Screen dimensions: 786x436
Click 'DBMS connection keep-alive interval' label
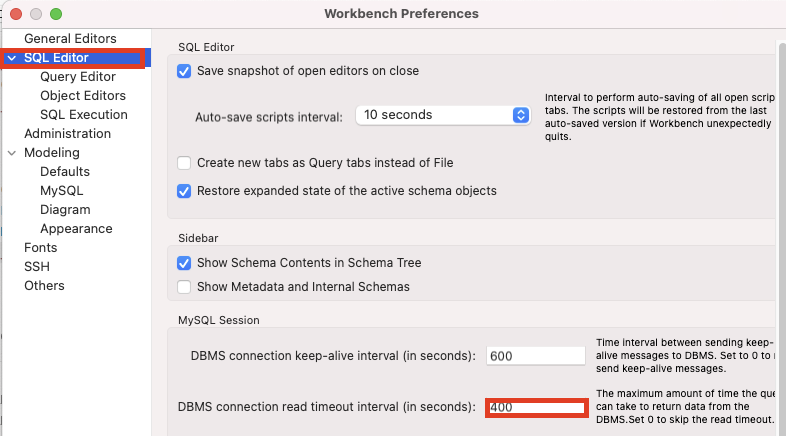(333, 356)
